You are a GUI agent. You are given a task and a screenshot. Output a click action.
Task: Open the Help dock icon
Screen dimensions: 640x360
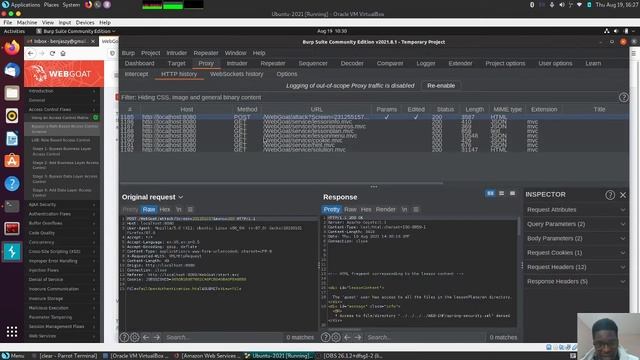coord(12,184)
